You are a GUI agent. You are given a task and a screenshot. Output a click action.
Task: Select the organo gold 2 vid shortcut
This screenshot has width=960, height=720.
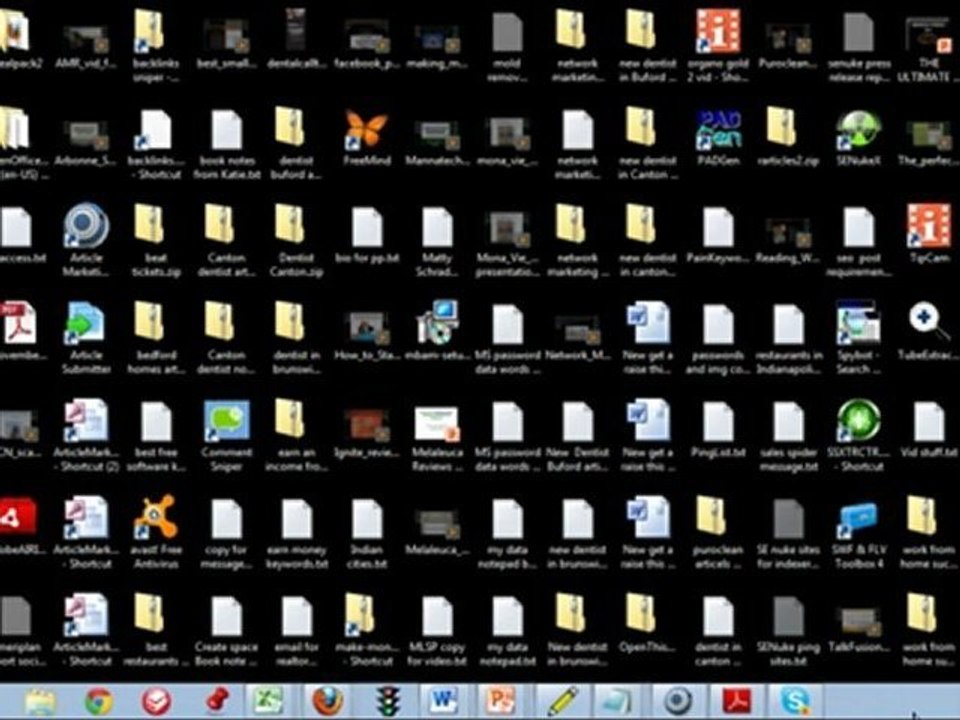tap(718, 46)
